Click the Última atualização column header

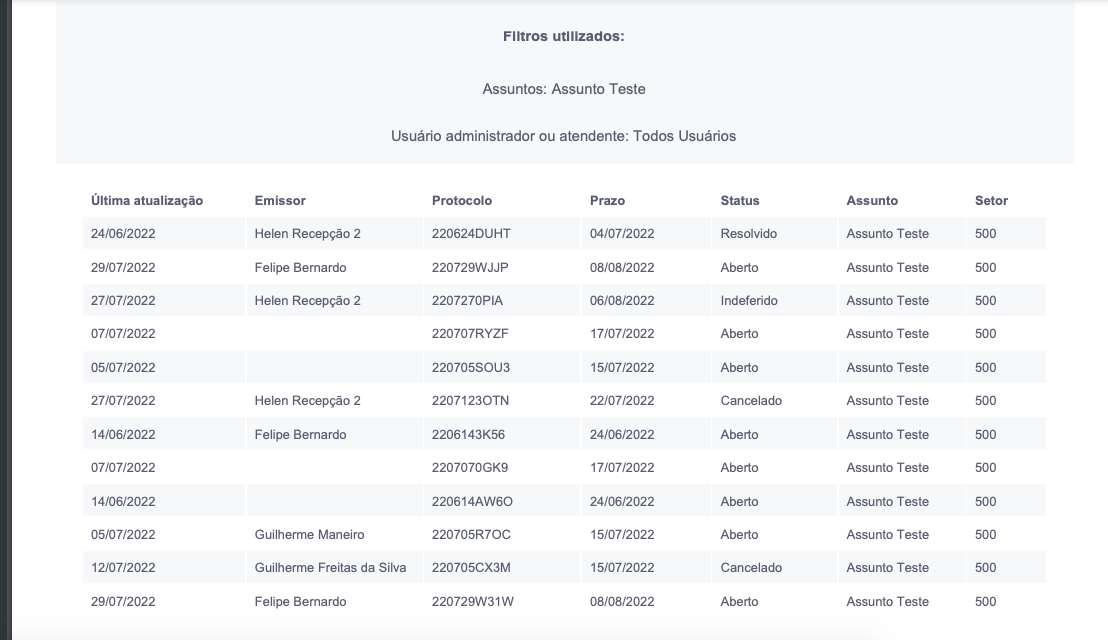click(147, 201)
